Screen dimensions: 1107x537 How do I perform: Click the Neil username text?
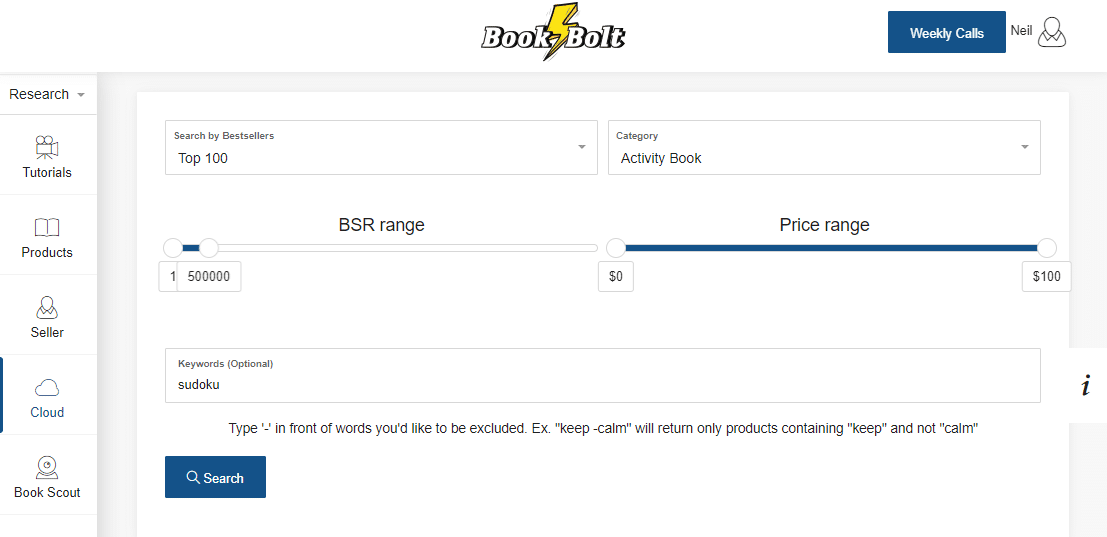click(1022, 31)
